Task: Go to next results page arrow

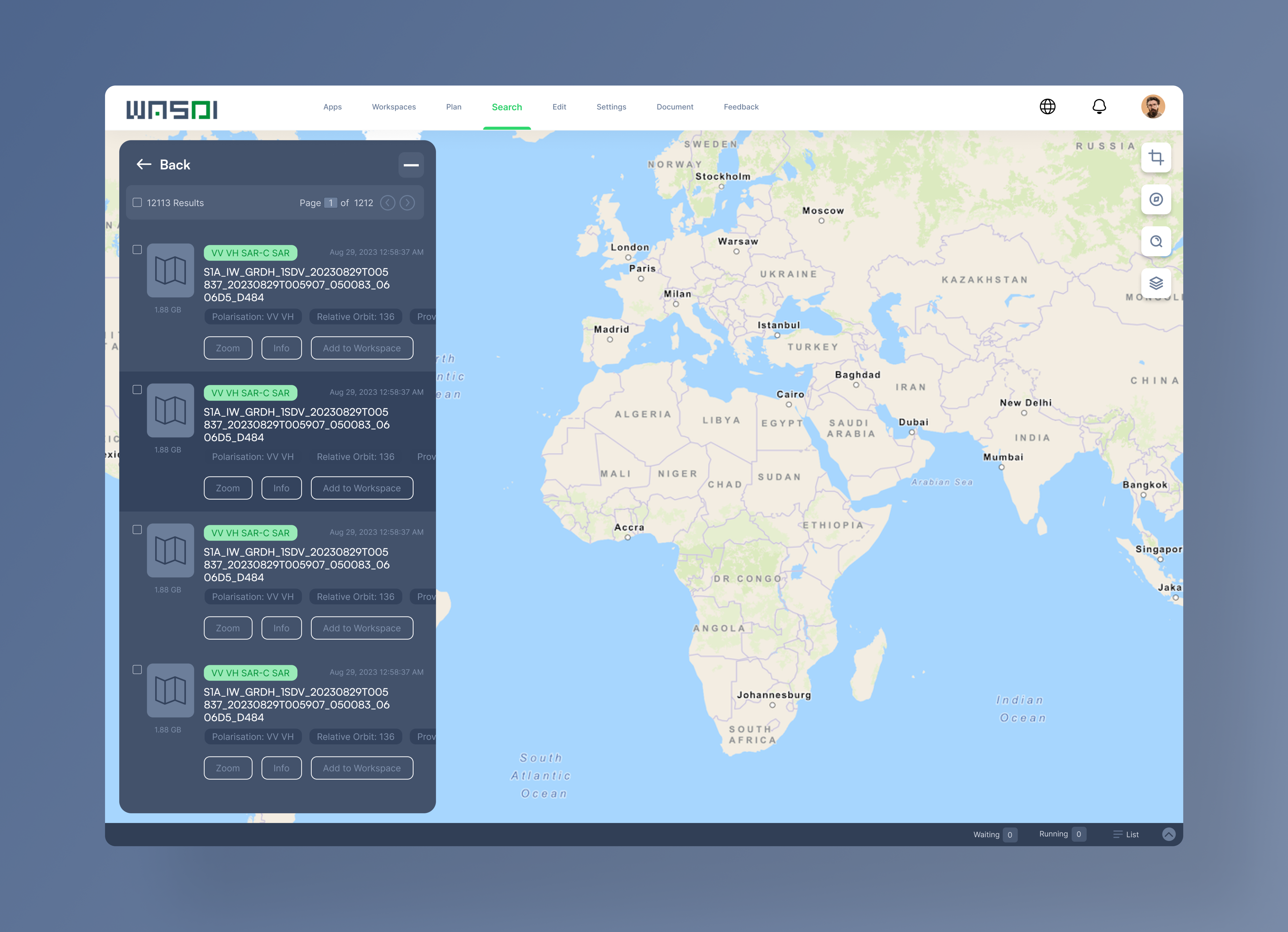Action: 407,203
